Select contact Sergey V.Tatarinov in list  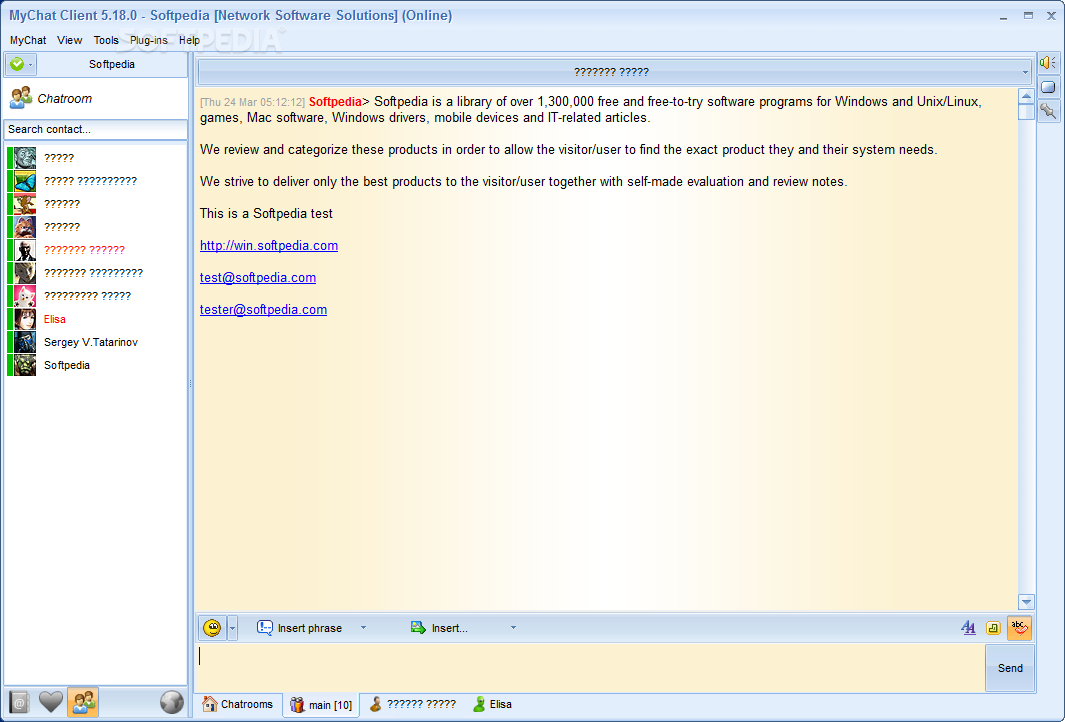pyautogui.click(x=91, y=342)
